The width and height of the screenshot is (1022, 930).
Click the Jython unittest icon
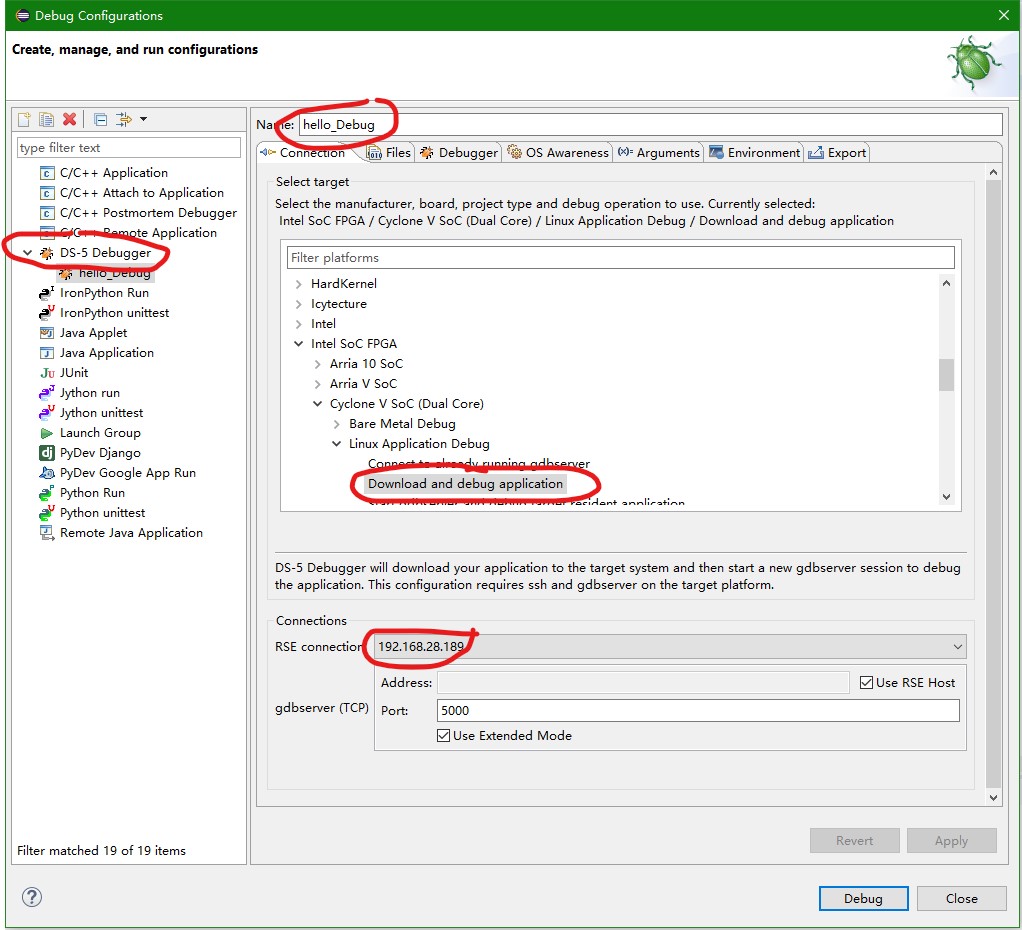point(47,413)
